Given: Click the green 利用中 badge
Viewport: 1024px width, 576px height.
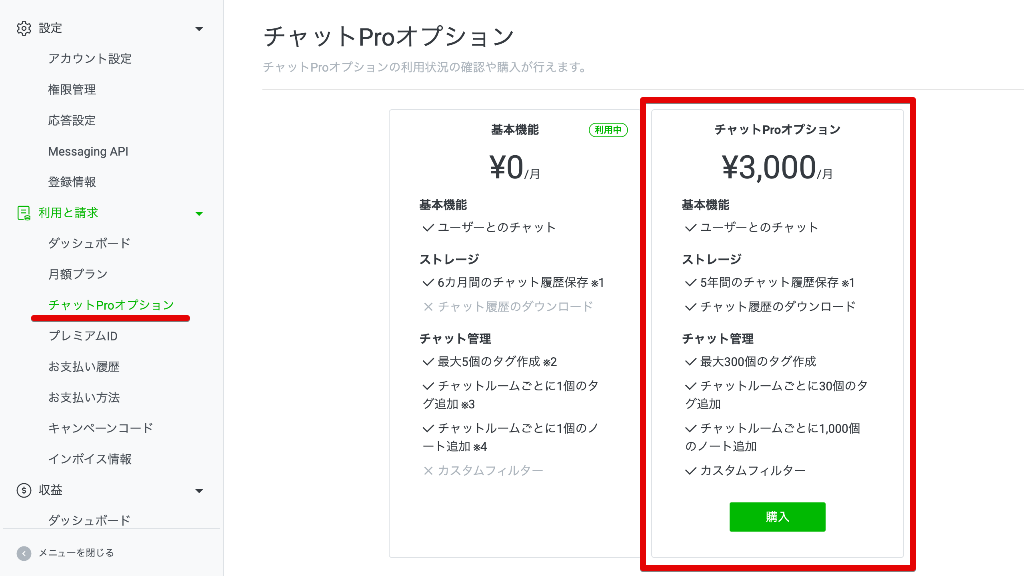Looking at the screenshot, I should 608,130.
